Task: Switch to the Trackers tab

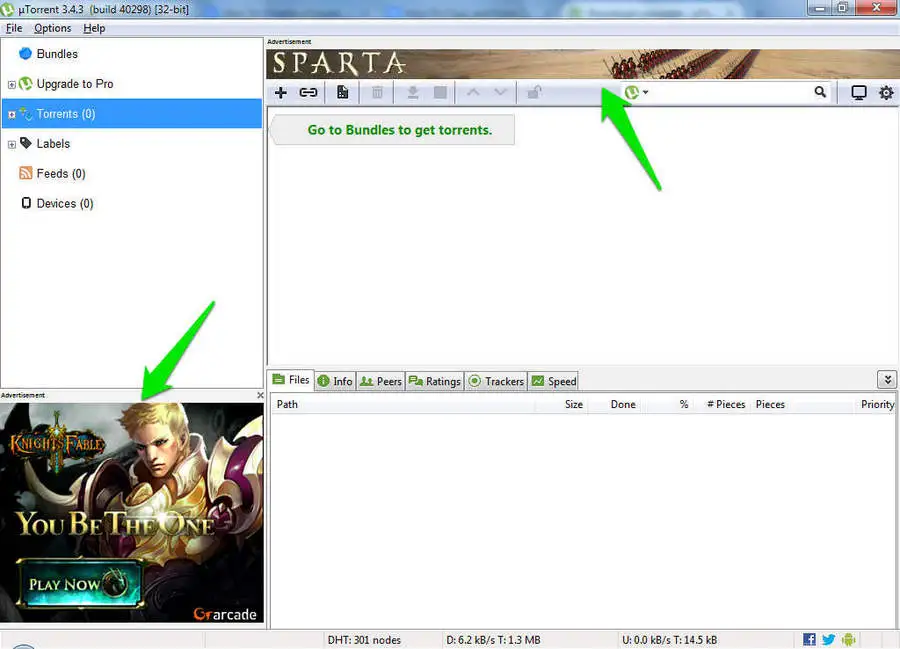Action: (496, 381)
